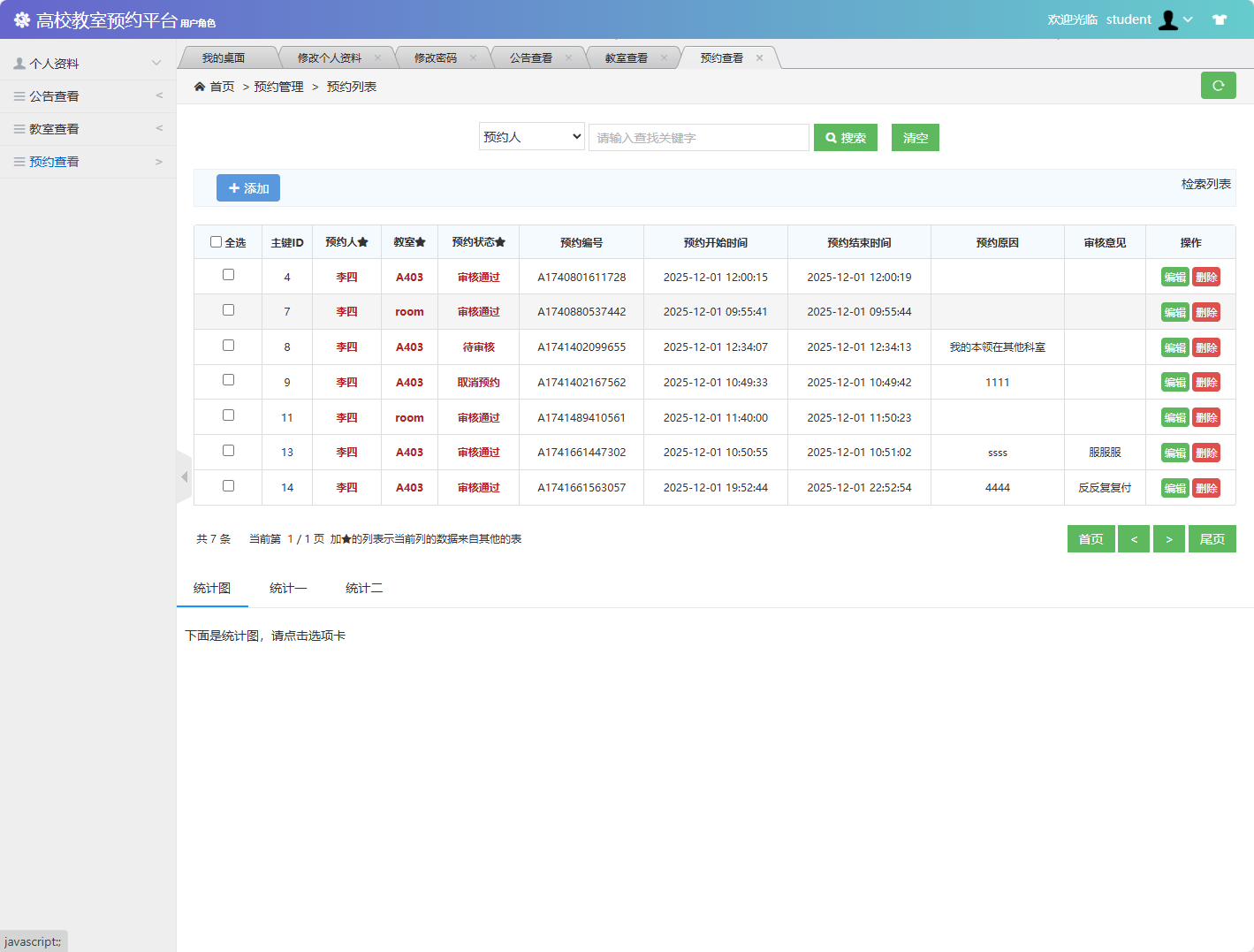Toggle the 全选 select-all checkbox
Image resolution: width=1254 pixels, height=952 pixels.
[216, 242]
